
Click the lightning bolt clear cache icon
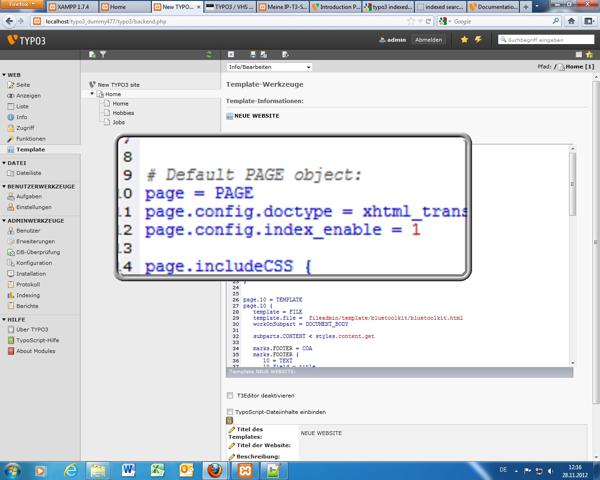coord(477,40)
